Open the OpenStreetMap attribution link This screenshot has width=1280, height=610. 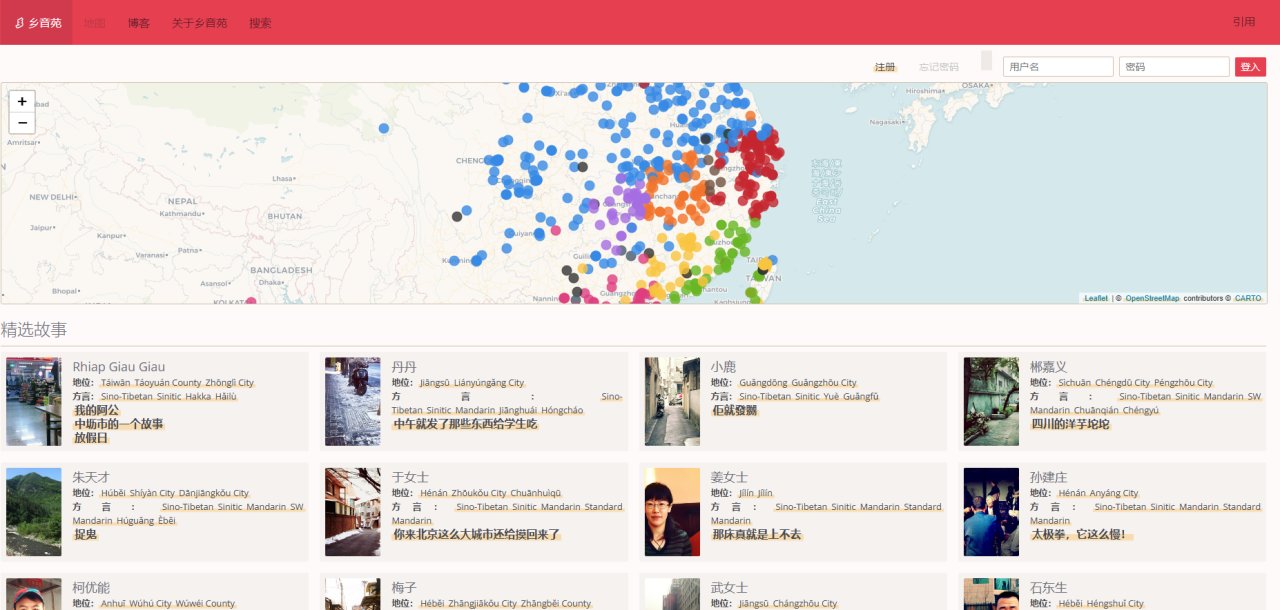[x=1152, y=298]
